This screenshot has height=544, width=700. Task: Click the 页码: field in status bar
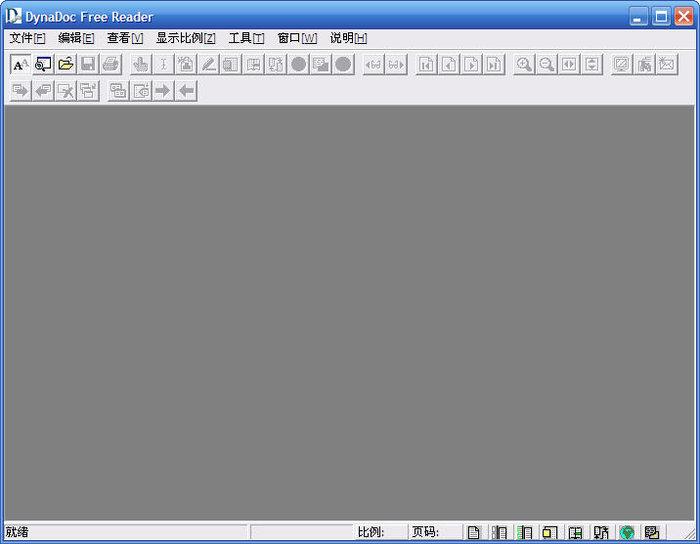tap(437, 532)
